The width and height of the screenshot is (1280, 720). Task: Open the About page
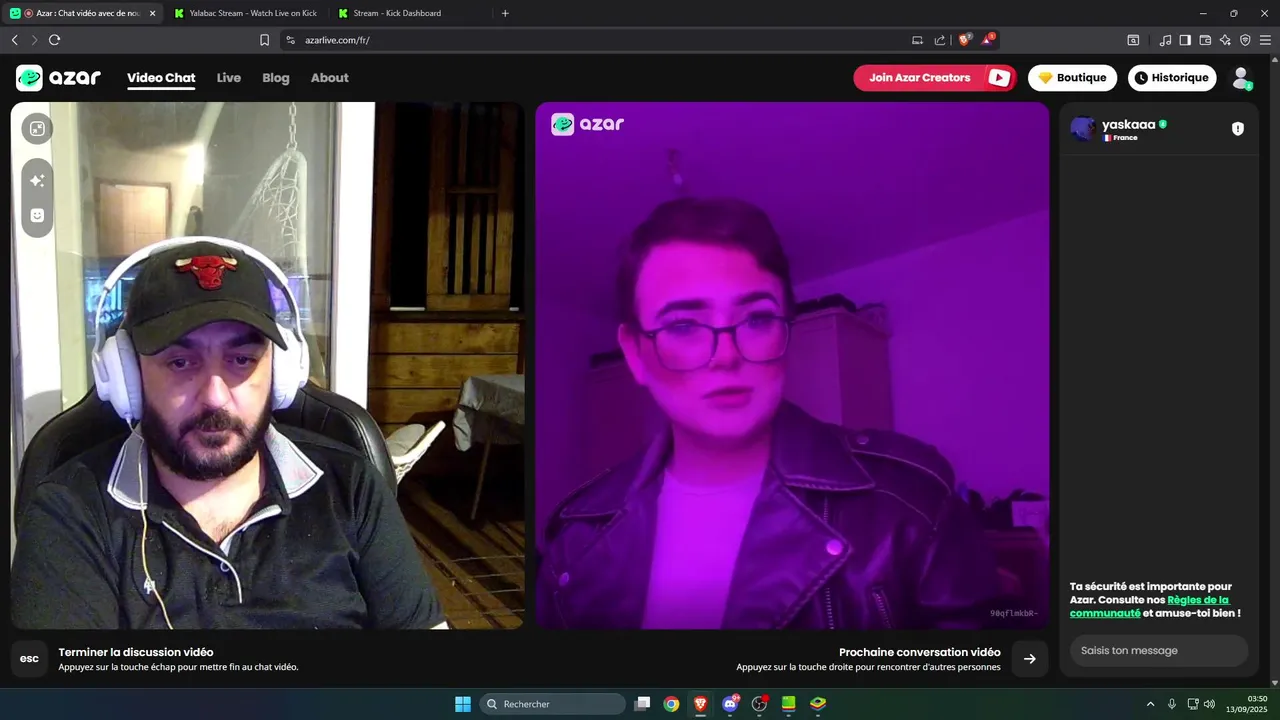click(330, 78)
